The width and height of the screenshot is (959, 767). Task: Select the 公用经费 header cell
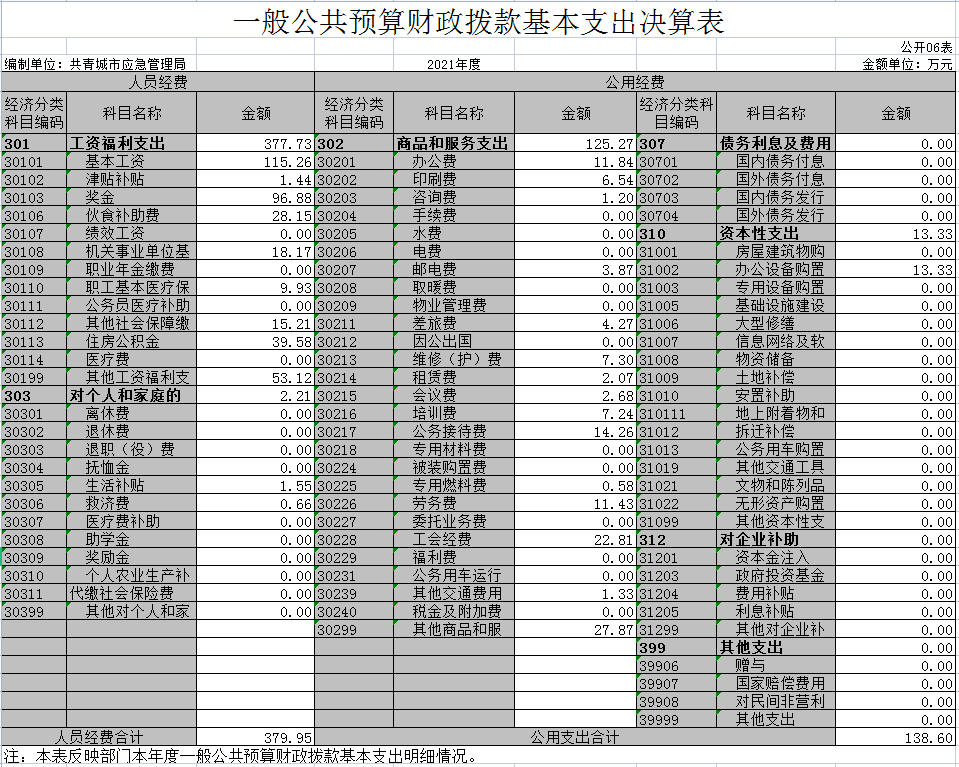[635, 82]
